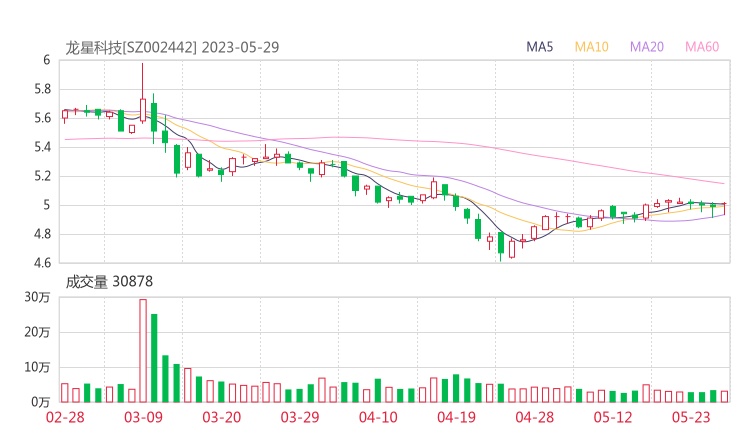
Task: Select the 05-23 date axis label
Action: (691, 417)
